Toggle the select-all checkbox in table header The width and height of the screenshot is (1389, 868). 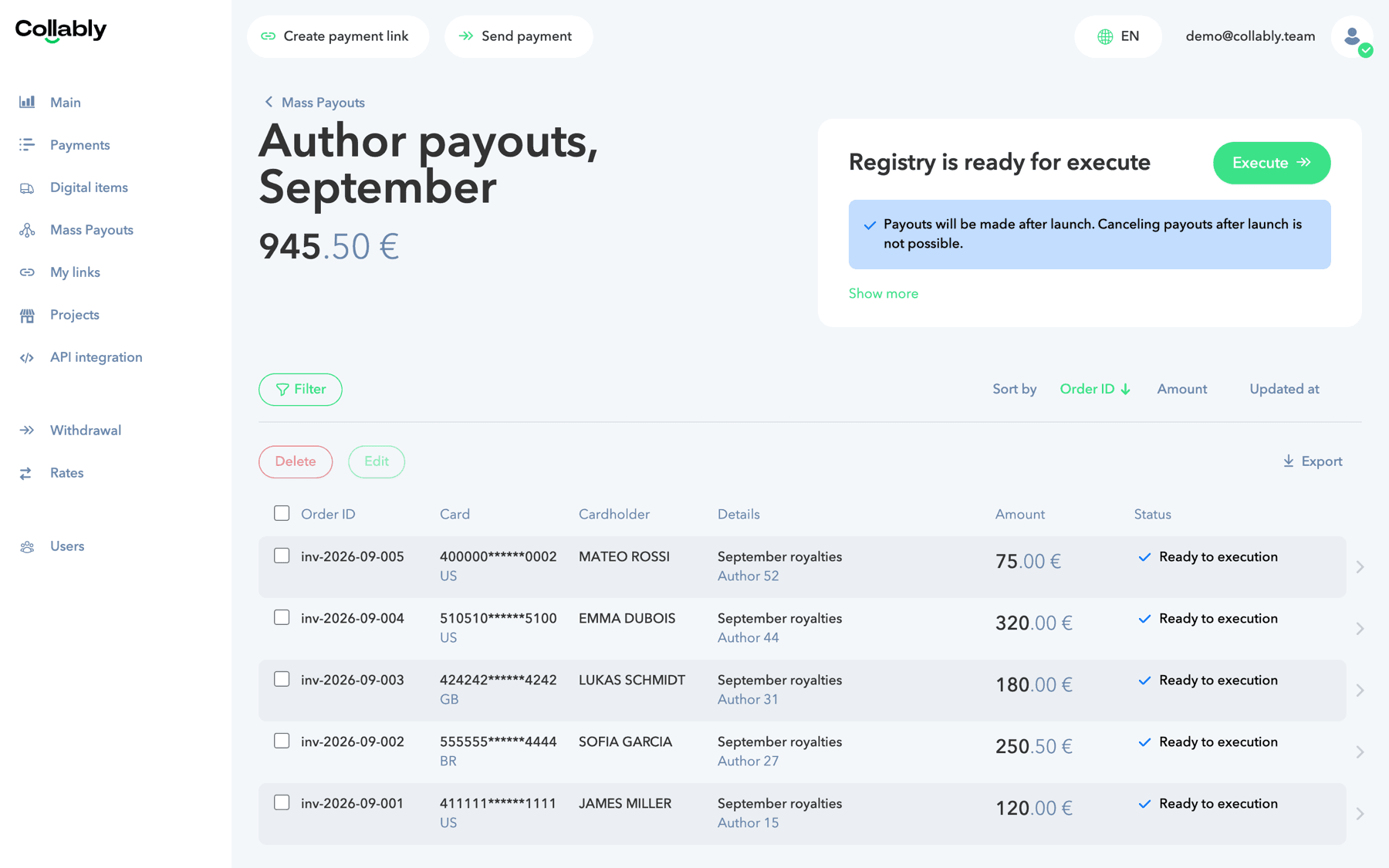point(282,513)
